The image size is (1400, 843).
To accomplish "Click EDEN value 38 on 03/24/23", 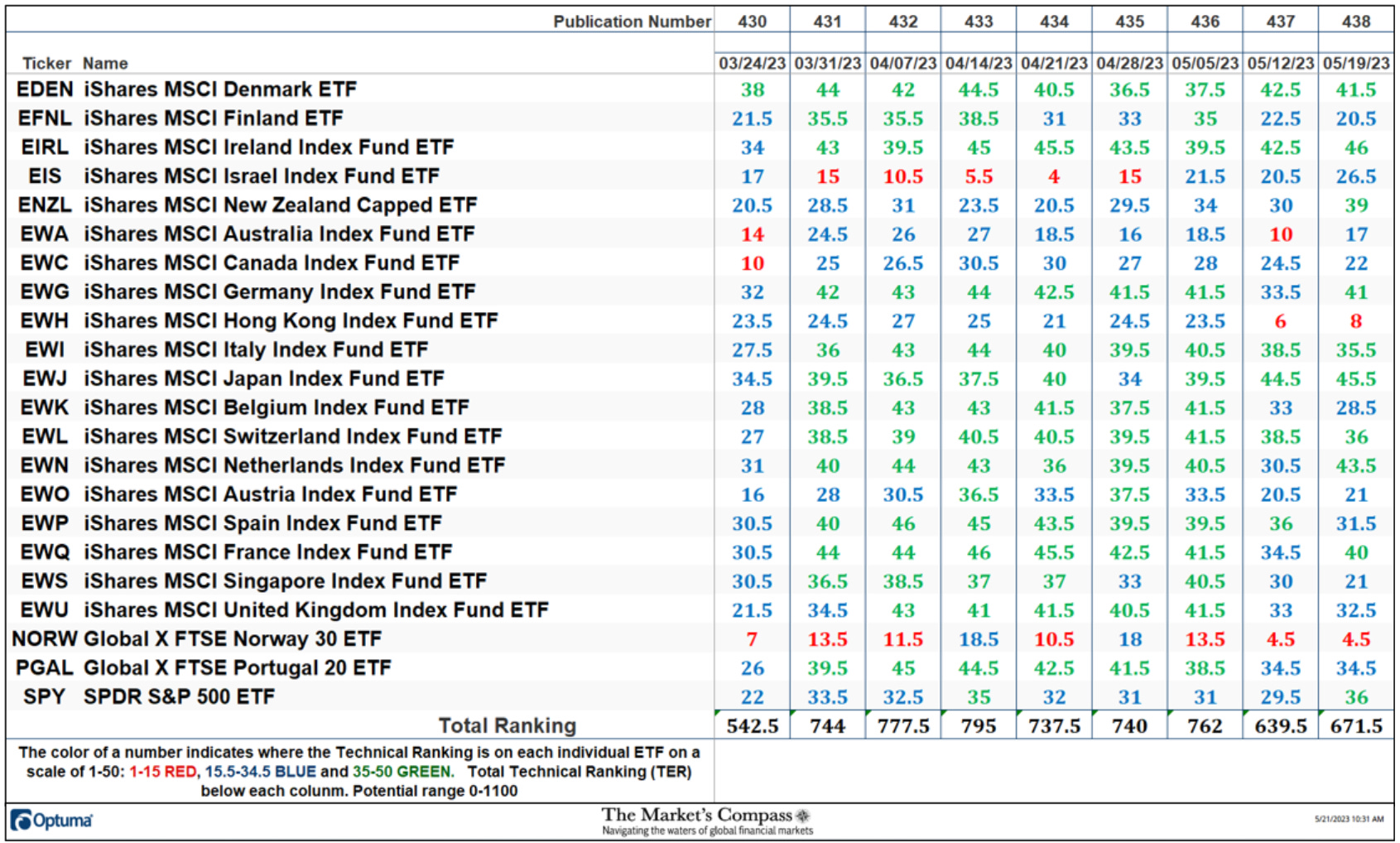I will pyautogui.click(x=752, y=89).
